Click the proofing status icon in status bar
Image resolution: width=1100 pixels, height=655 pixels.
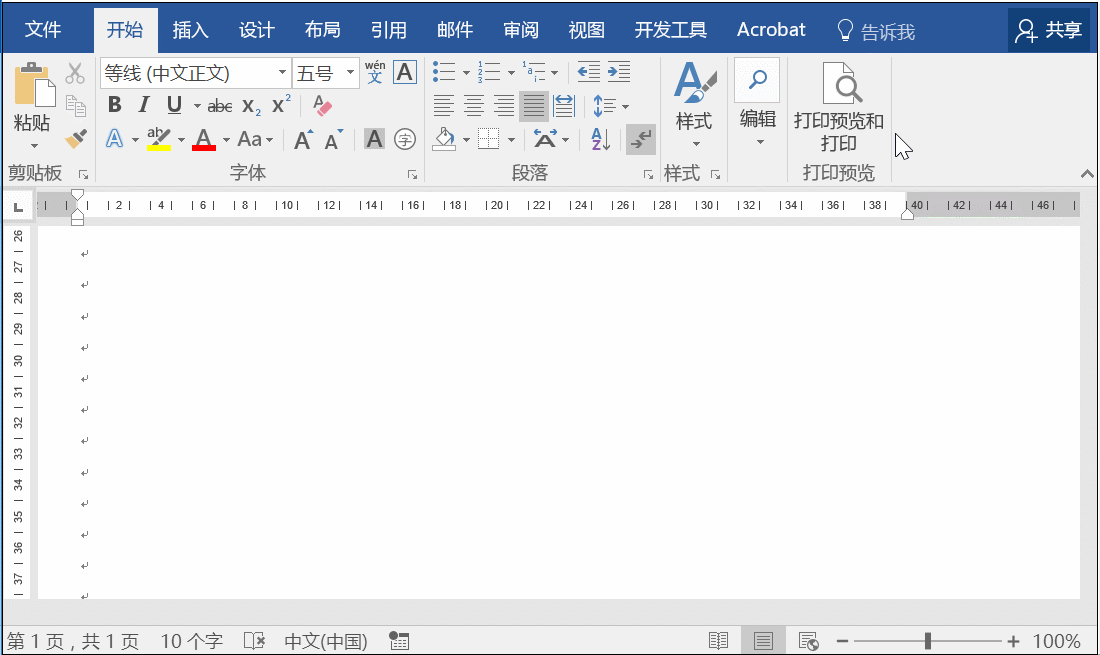point(254,640)
